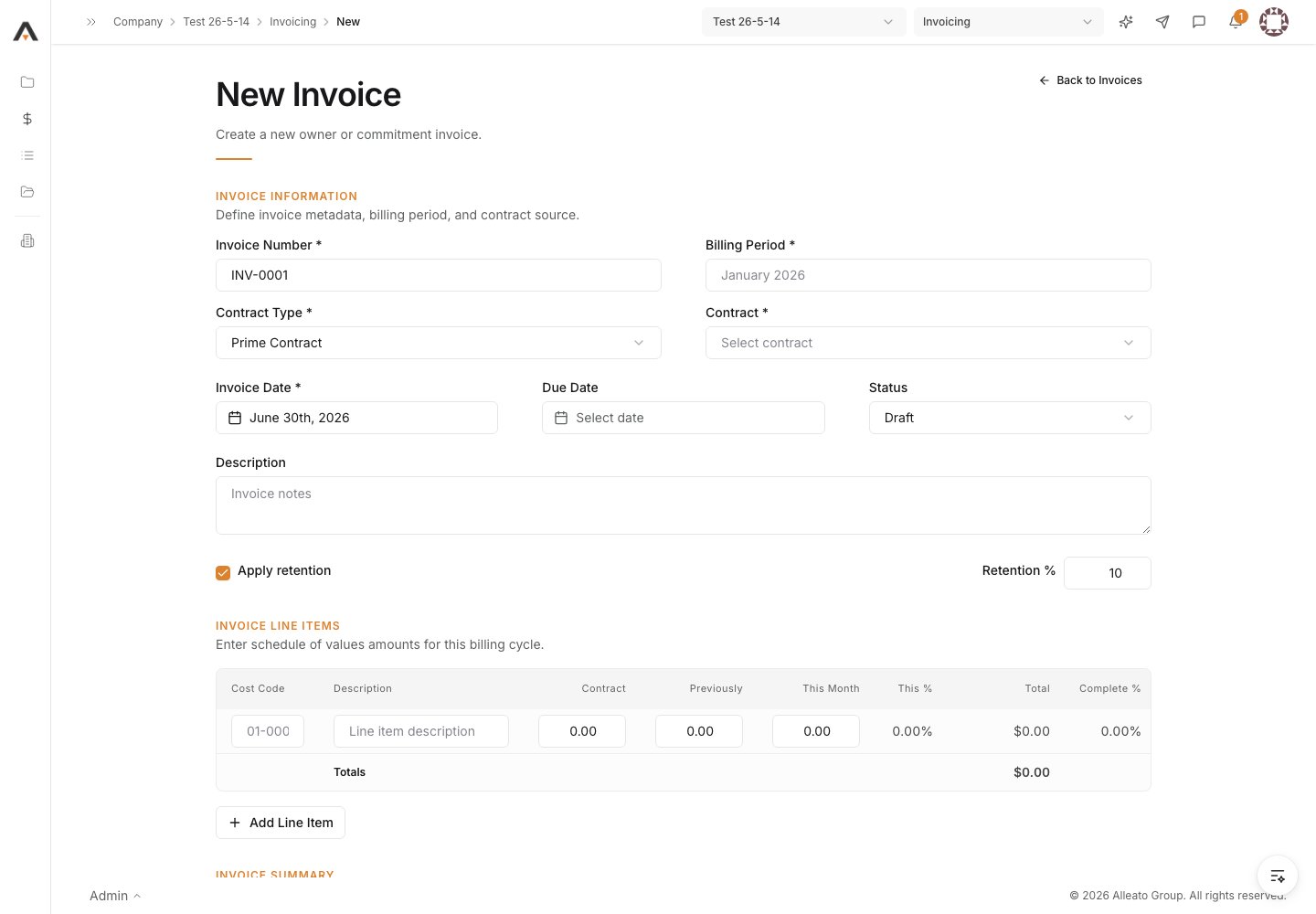Focus the Cost Code 01-000 input
The height and width of the screenshot is (914, 1316).
coord(268,731)
